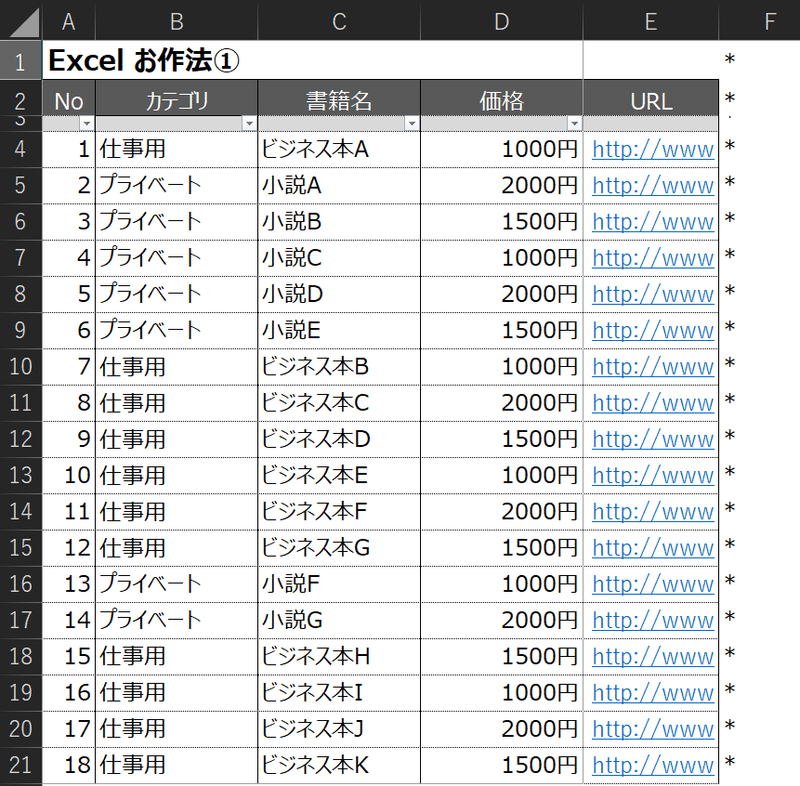Click the 価格 header cell

502,100
